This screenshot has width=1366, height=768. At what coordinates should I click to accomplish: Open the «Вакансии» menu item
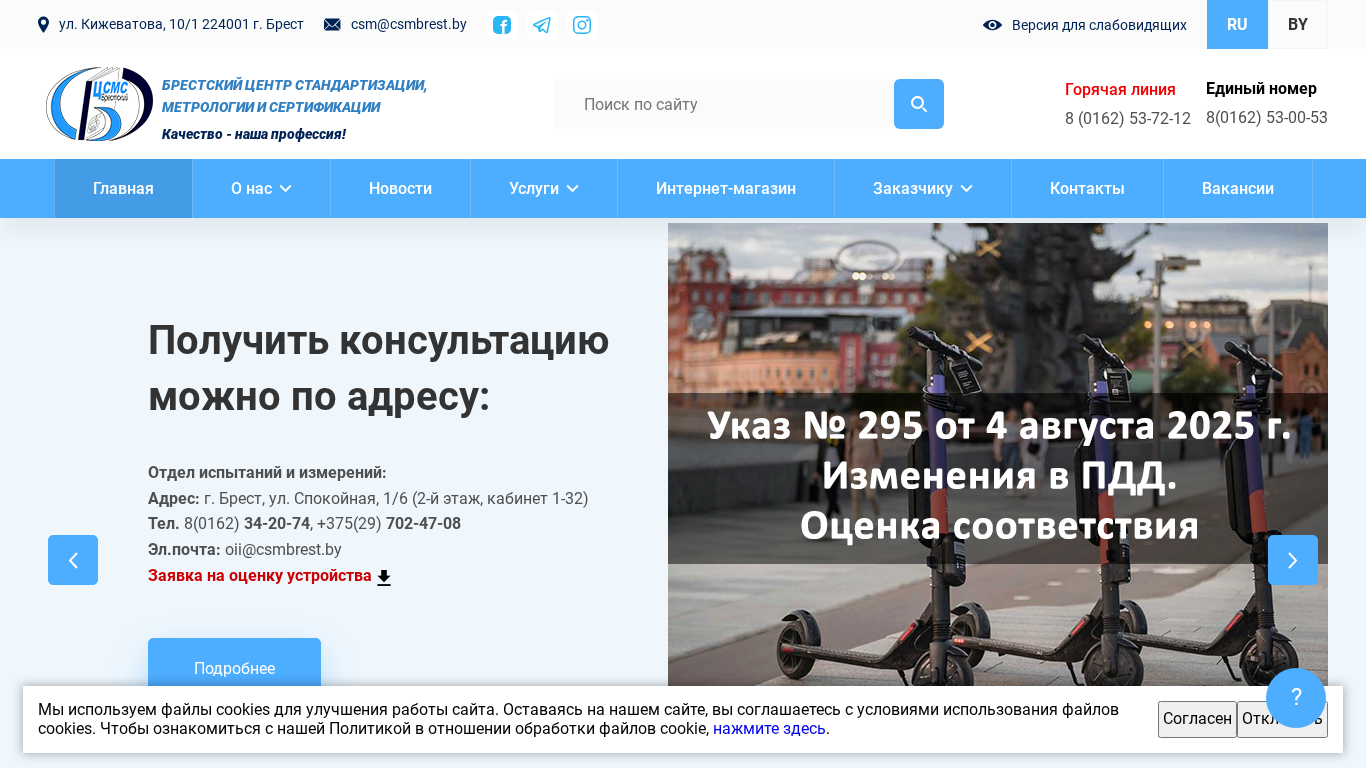tap(1238, 188)
